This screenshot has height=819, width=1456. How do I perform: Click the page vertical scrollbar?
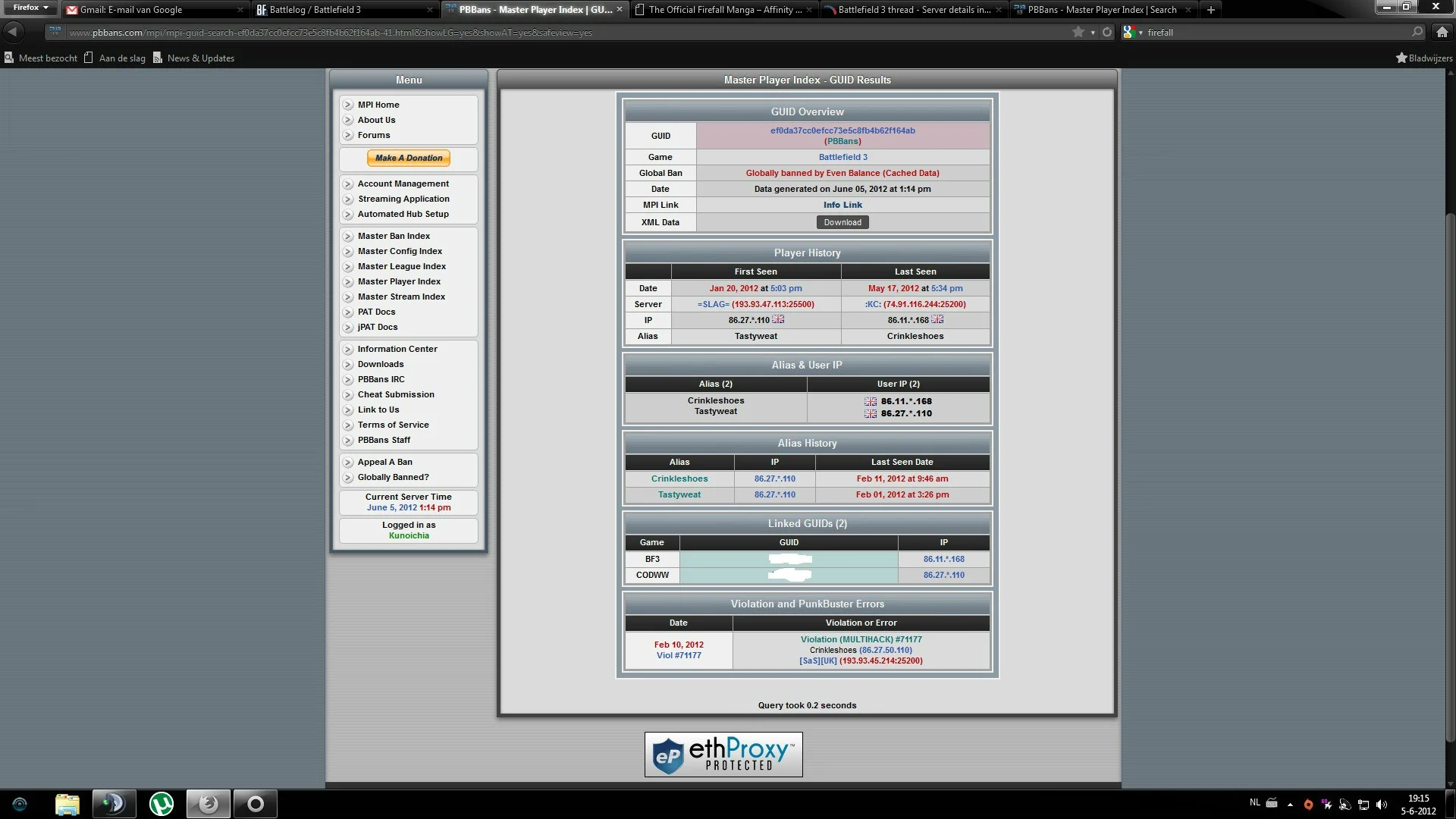pyautogui.click(x=1450, y=478)
